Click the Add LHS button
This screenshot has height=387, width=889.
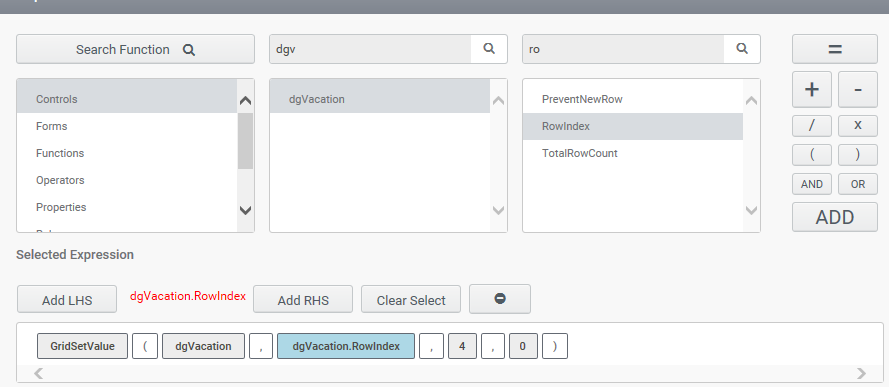pyautogui.click(x=67, y=300)
